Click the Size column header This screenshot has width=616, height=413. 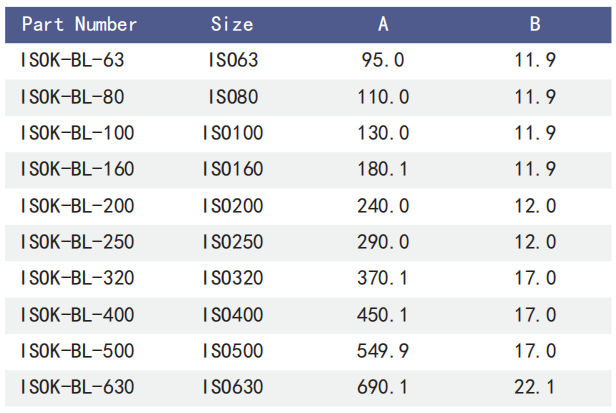click(x=232, y=24)
